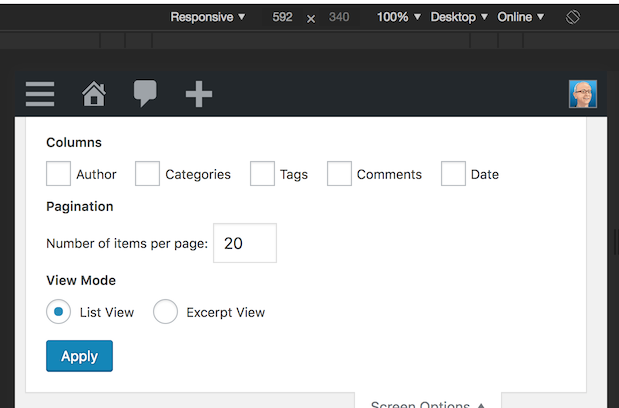619x408 pixels.
Task: Open the Responsive device dropdown
Action: click(x=208, y=17)
